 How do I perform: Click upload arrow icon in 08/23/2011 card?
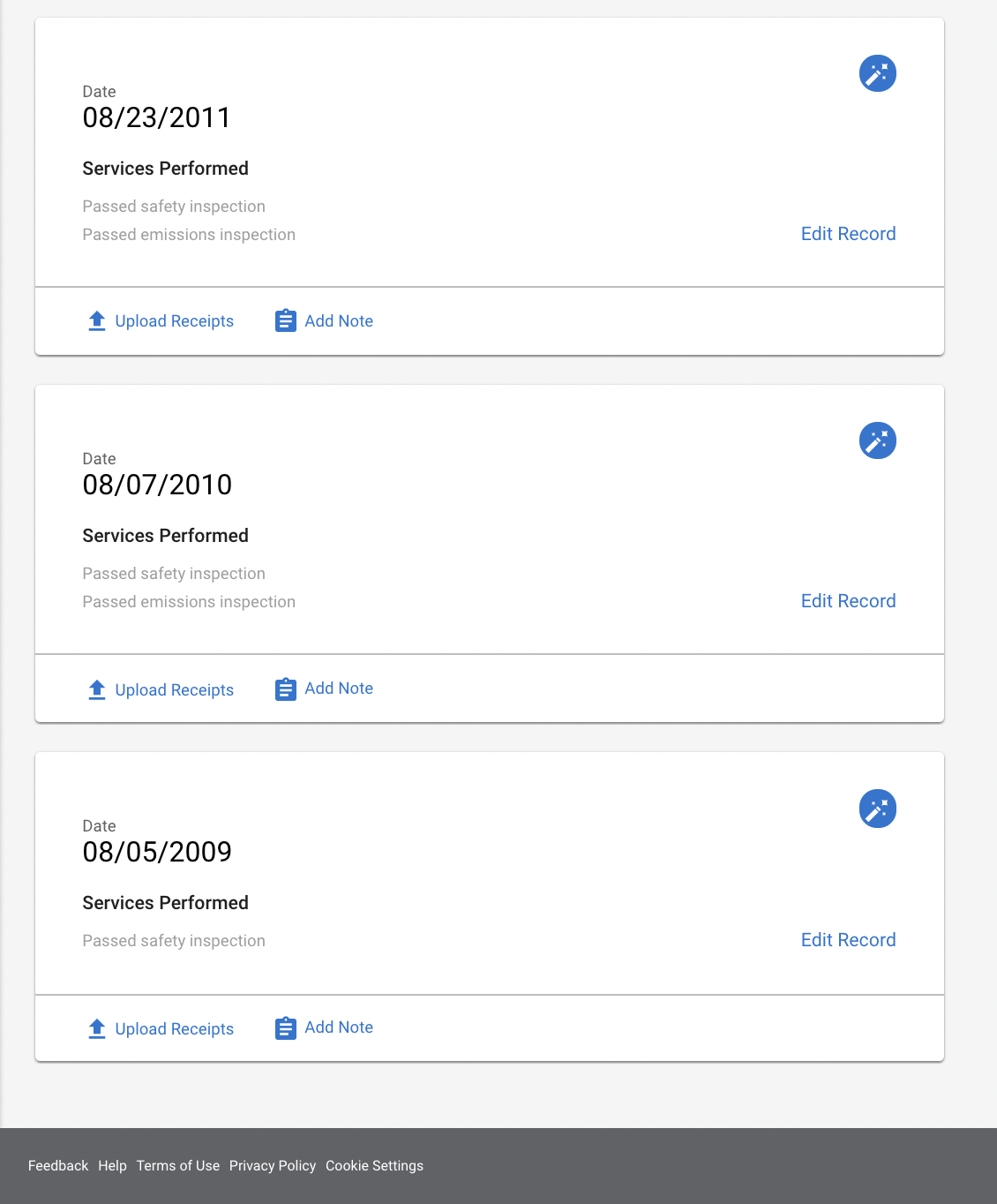pyautogui.click(x=97, y=321)
